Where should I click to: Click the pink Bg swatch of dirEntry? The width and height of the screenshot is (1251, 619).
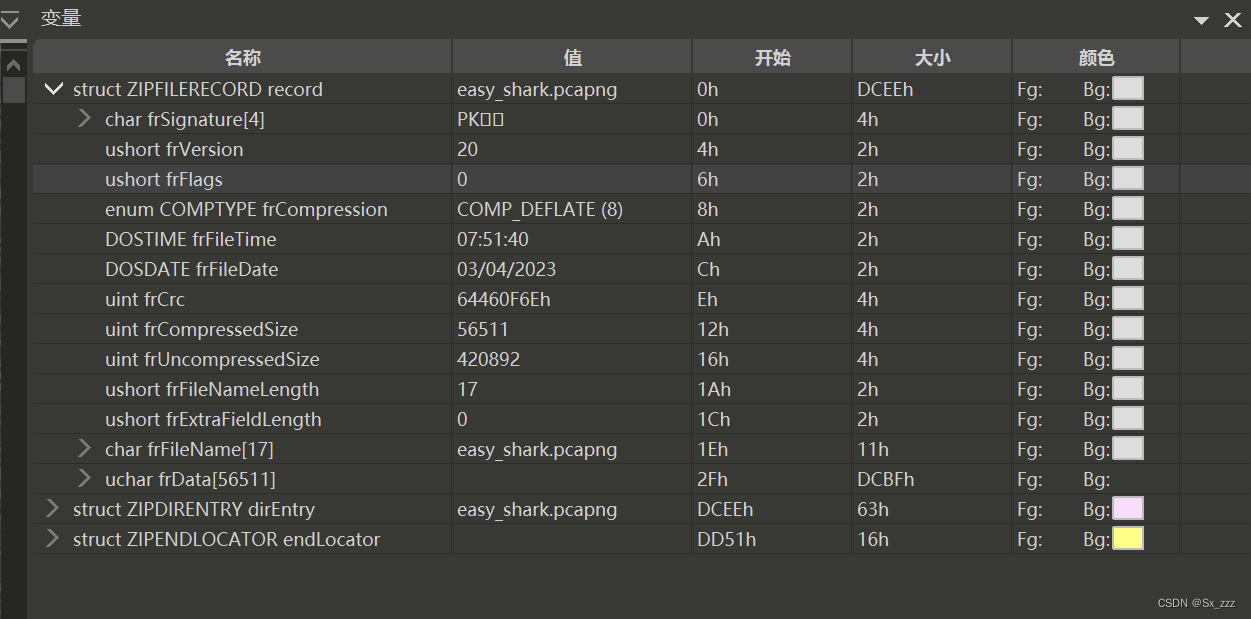1128,508
